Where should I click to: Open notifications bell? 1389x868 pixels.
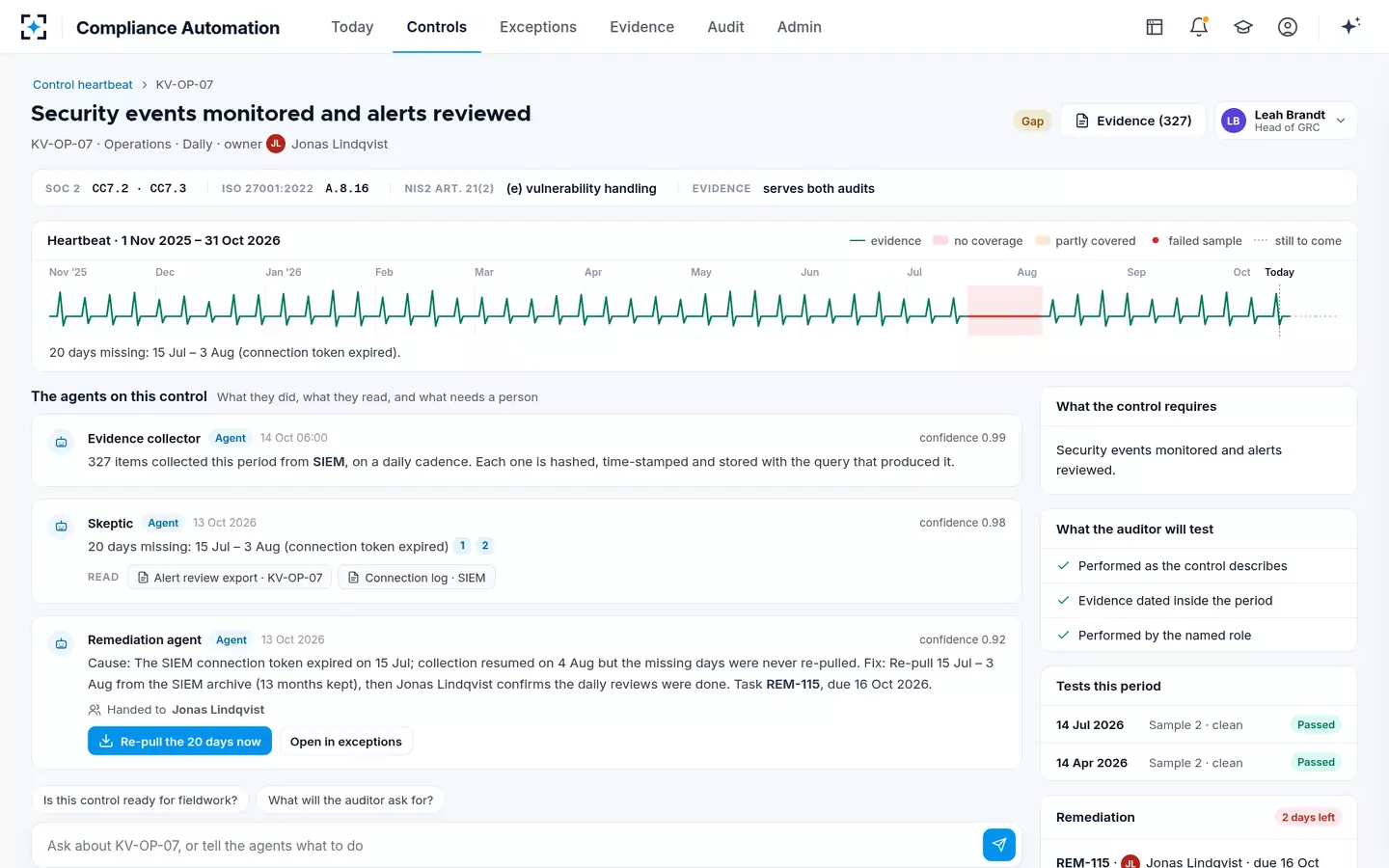1199,27
